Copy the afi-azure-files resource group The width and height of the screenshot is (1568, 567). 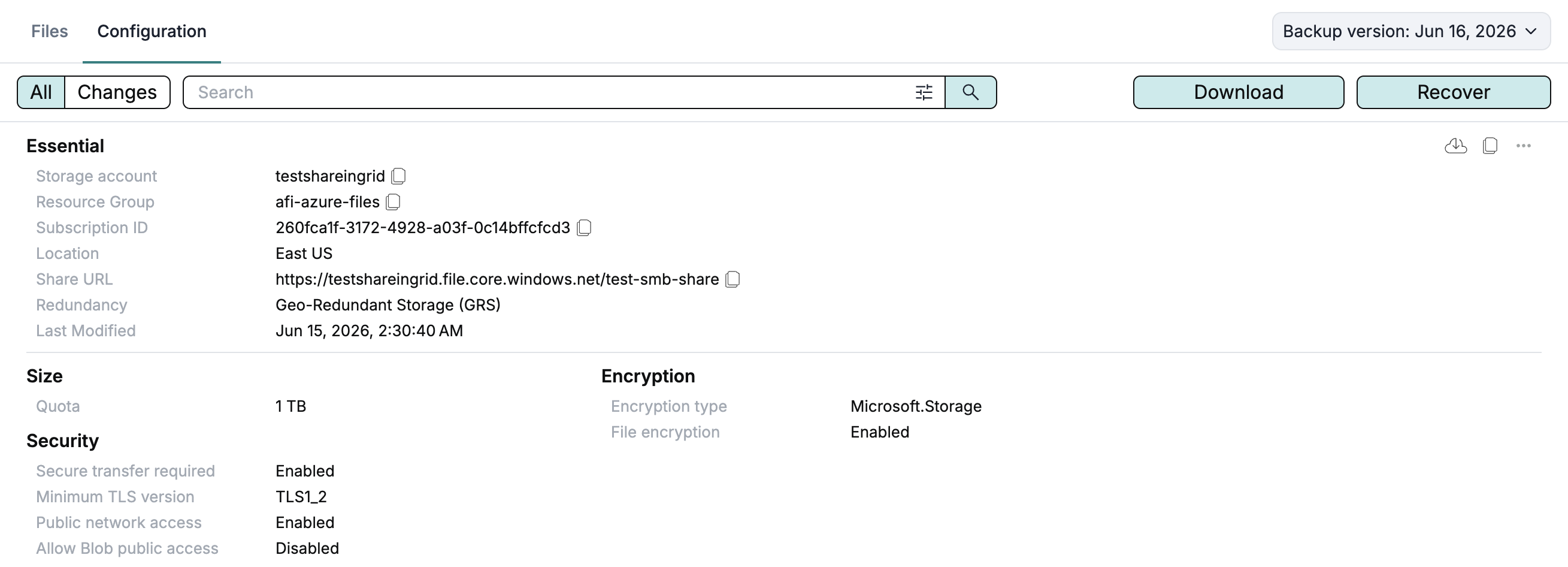393,201
